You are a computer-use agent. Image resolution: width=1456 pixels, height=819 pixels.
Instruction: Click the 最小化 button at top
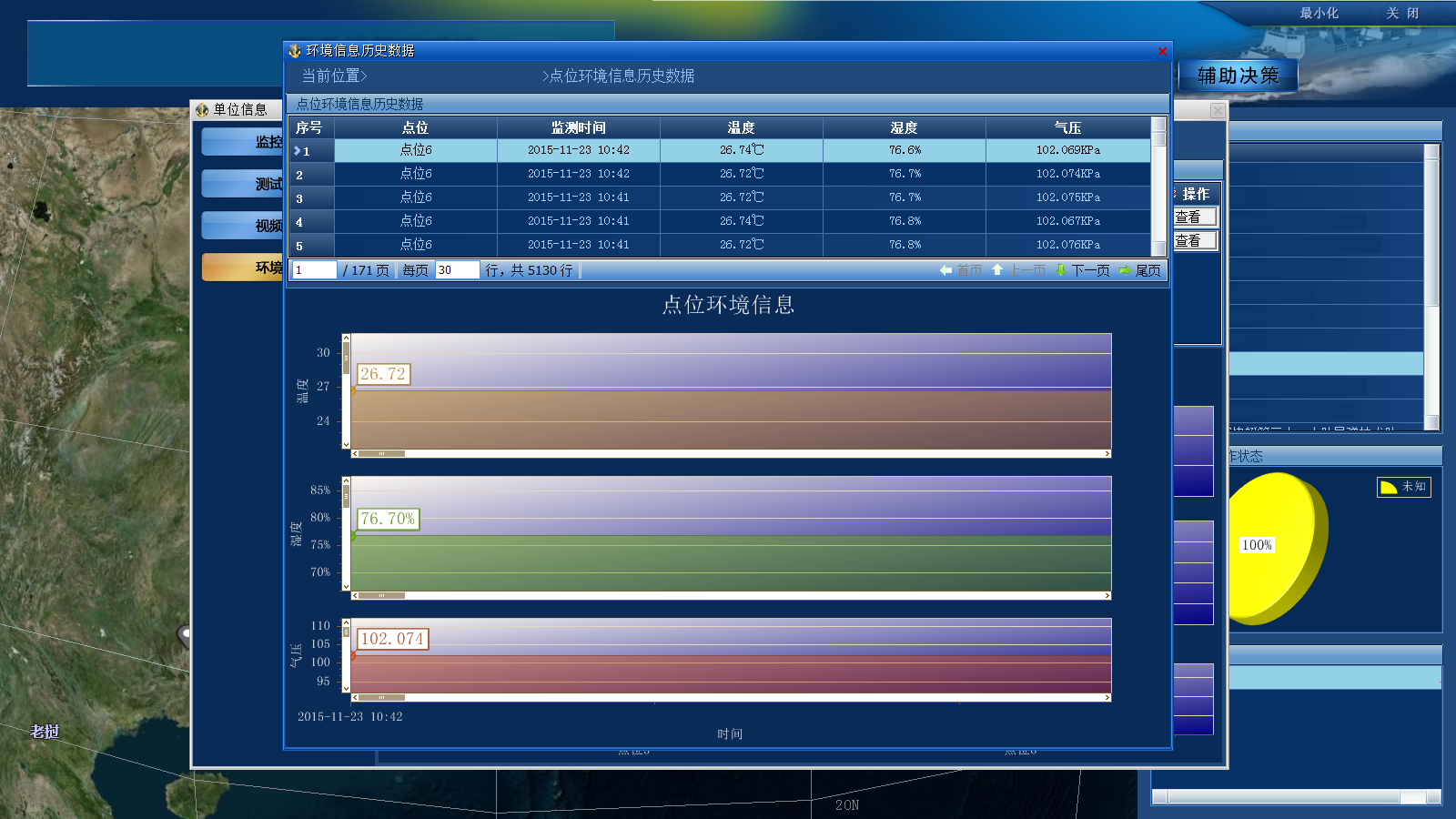[x=1319, y=14]
